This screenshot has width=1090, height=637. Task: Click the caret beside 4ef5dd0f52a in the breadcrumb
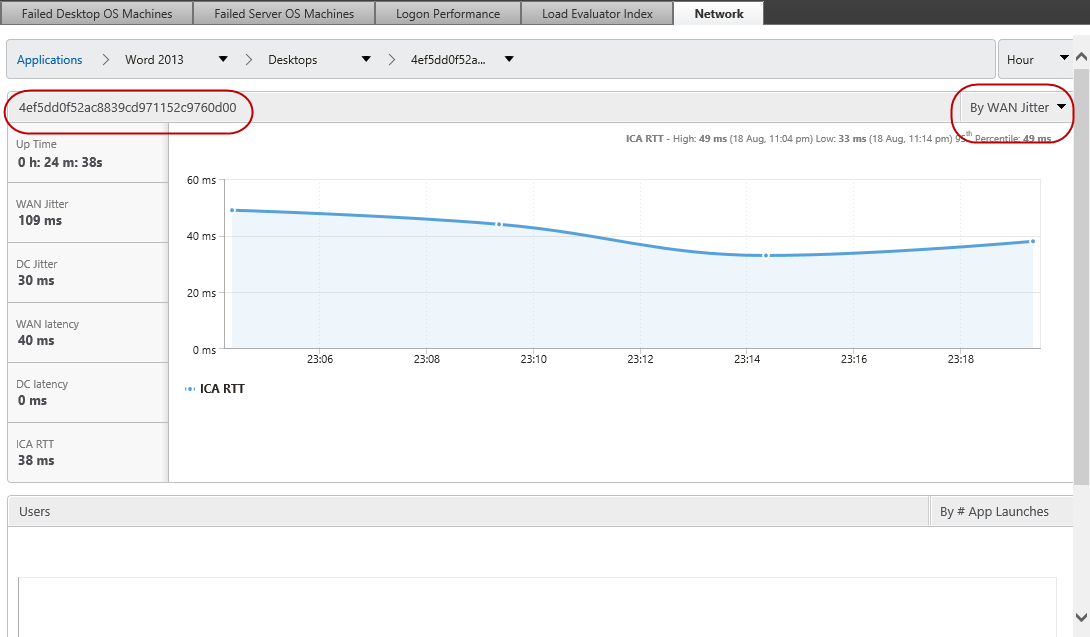coord(509,58)
